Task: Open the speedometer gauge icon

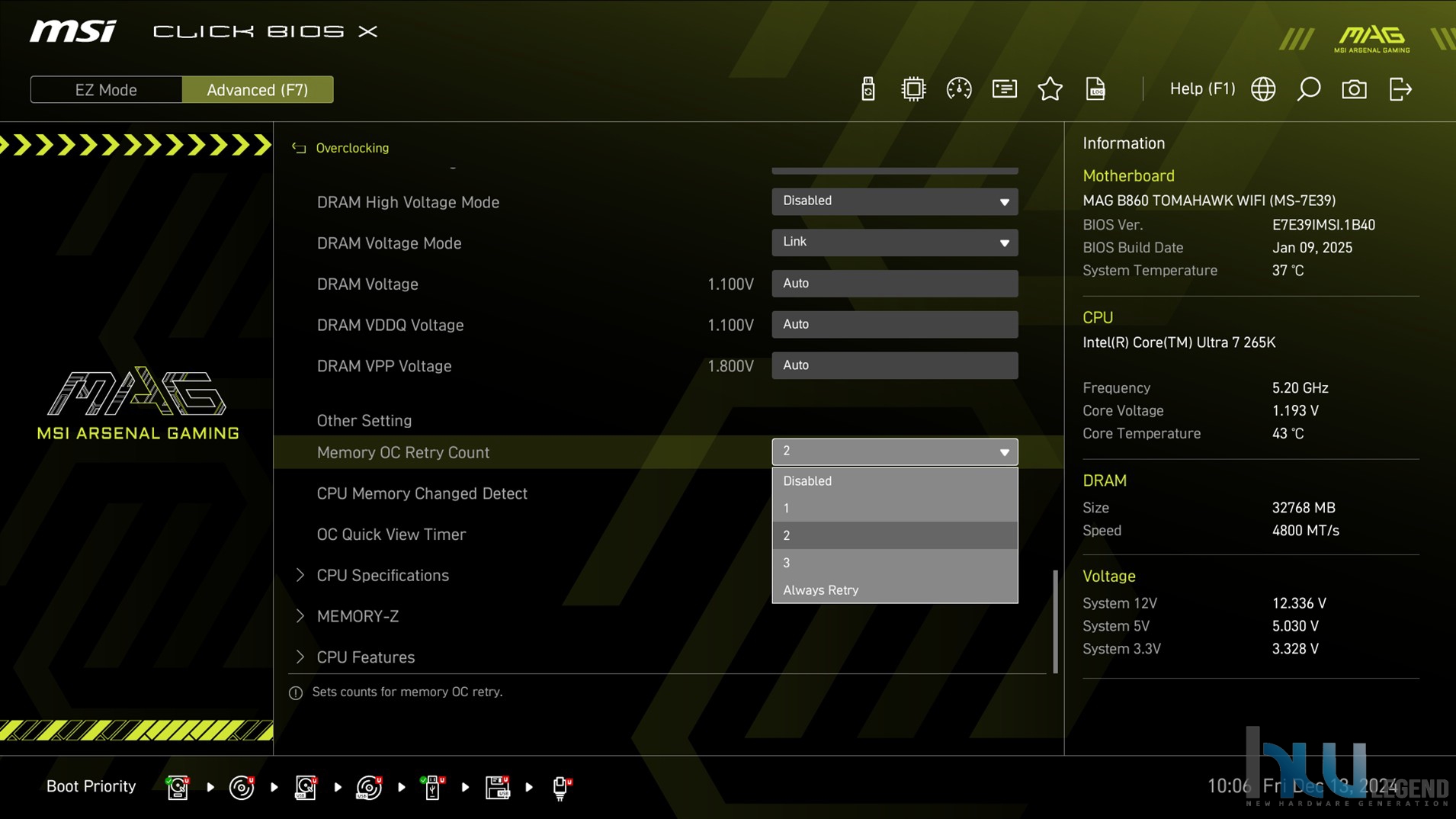Action: click(958, 89)
